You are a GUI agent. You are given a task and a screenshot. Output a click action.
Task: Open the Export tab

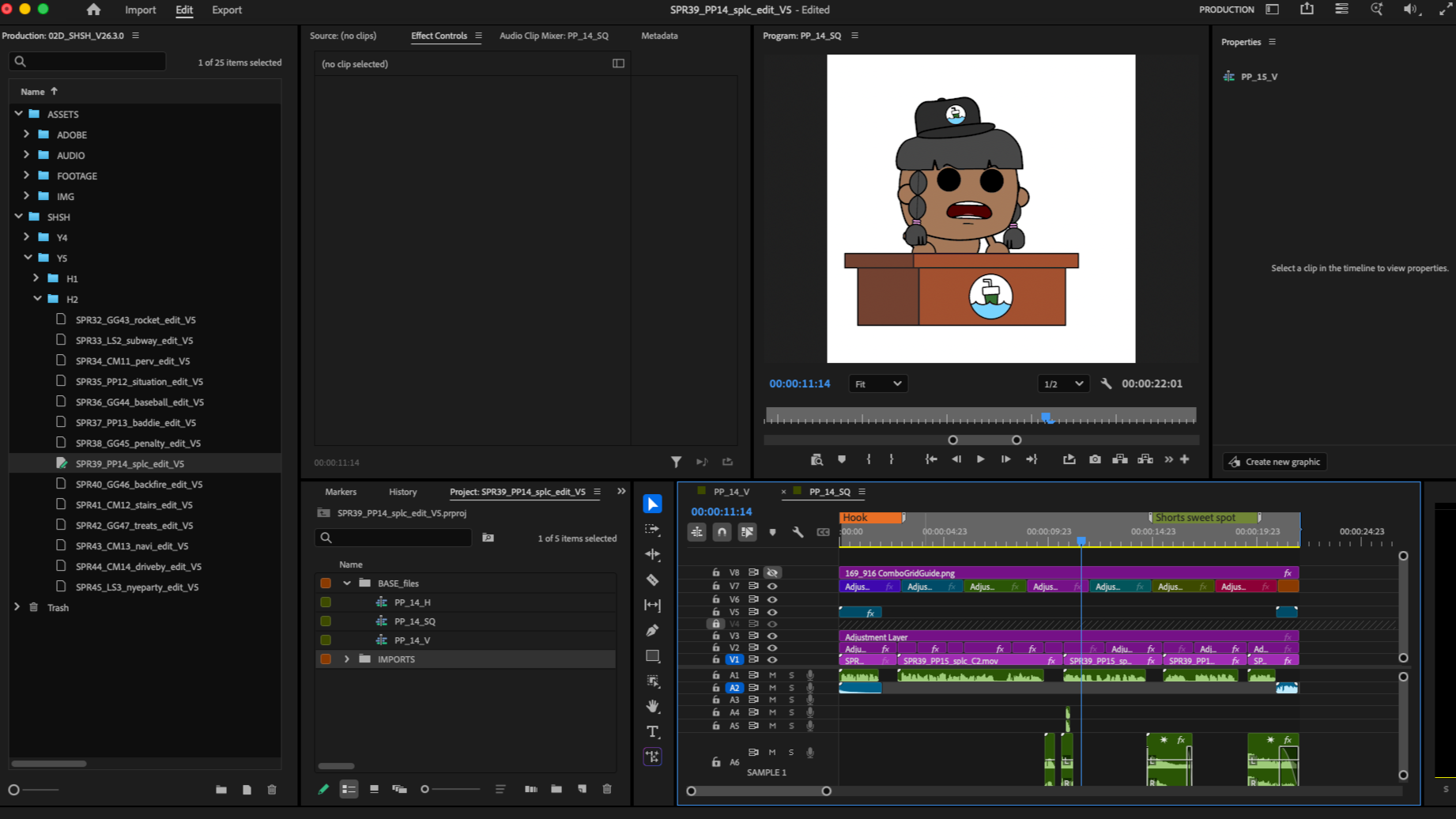[227, 9]
